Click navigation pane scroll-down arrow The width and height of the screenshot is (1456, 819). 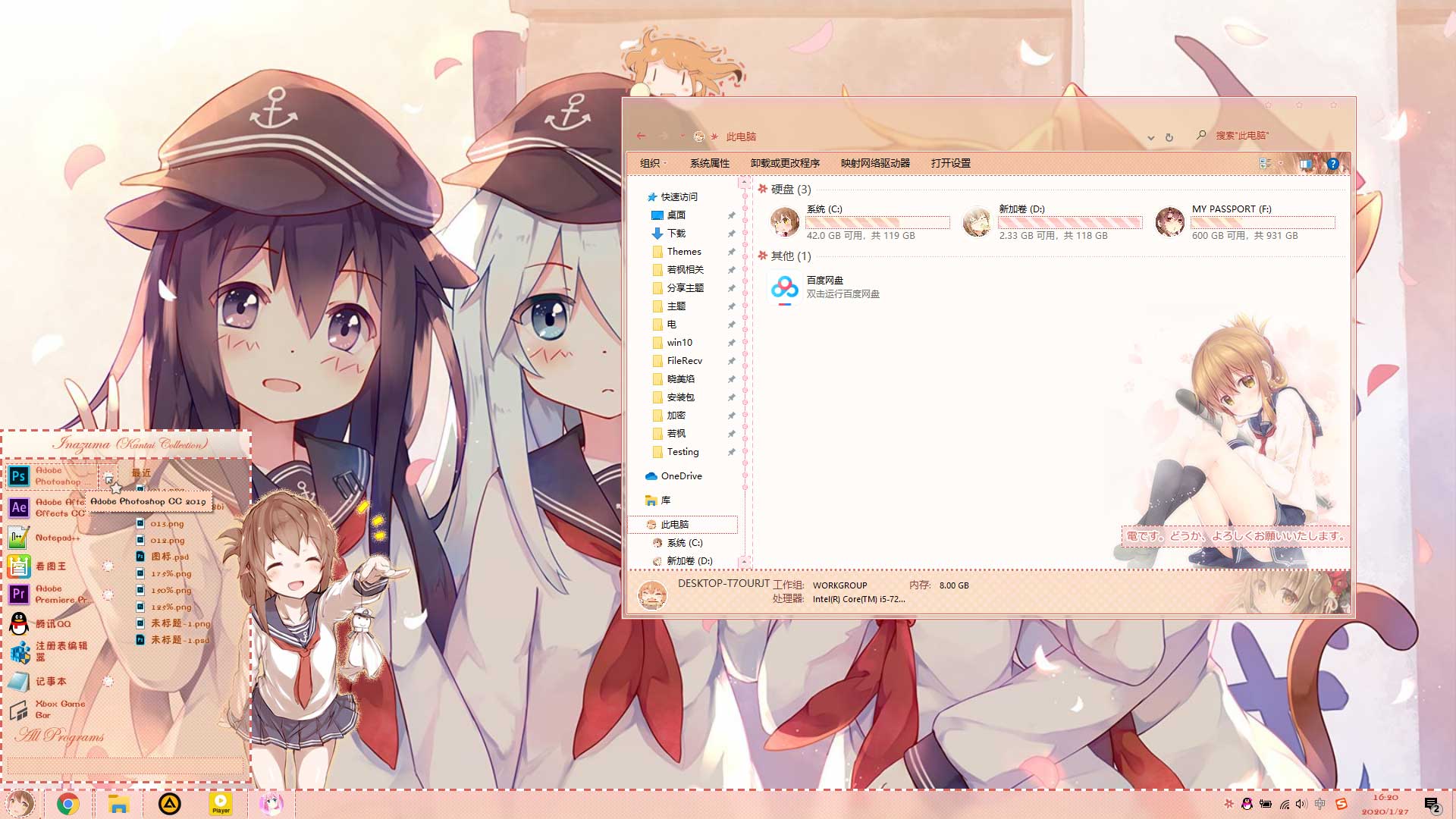click(745, 562)
